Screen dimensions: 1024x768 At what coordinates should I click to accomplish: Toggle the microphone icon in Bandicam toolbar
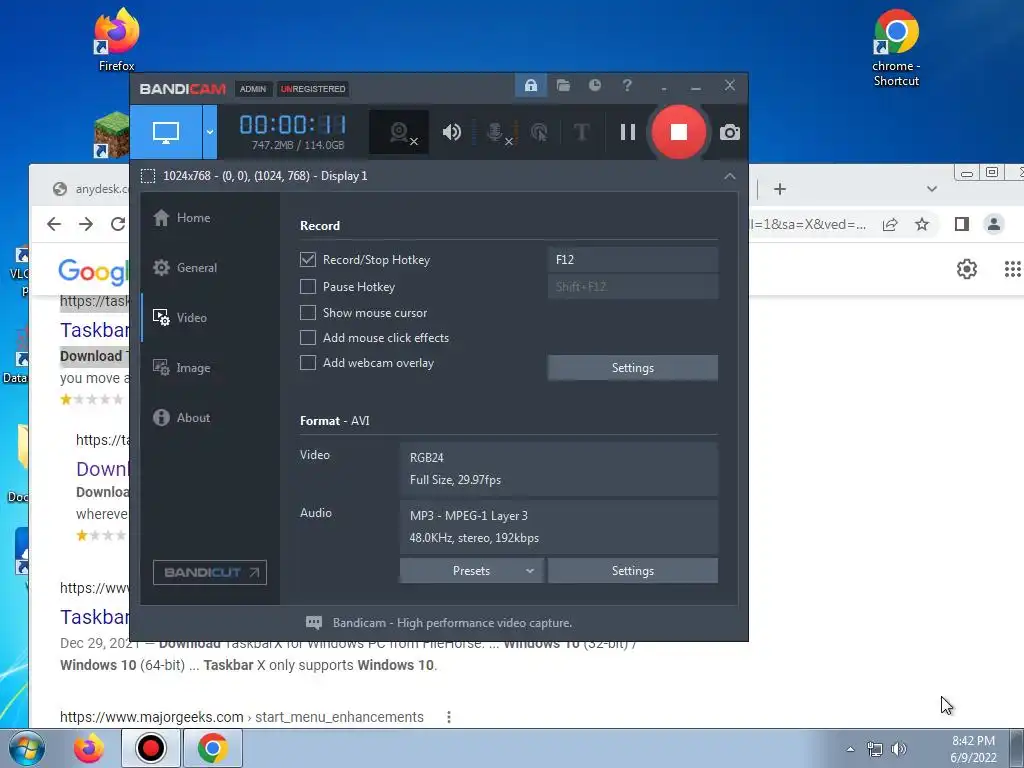click(x=498, y=133)
